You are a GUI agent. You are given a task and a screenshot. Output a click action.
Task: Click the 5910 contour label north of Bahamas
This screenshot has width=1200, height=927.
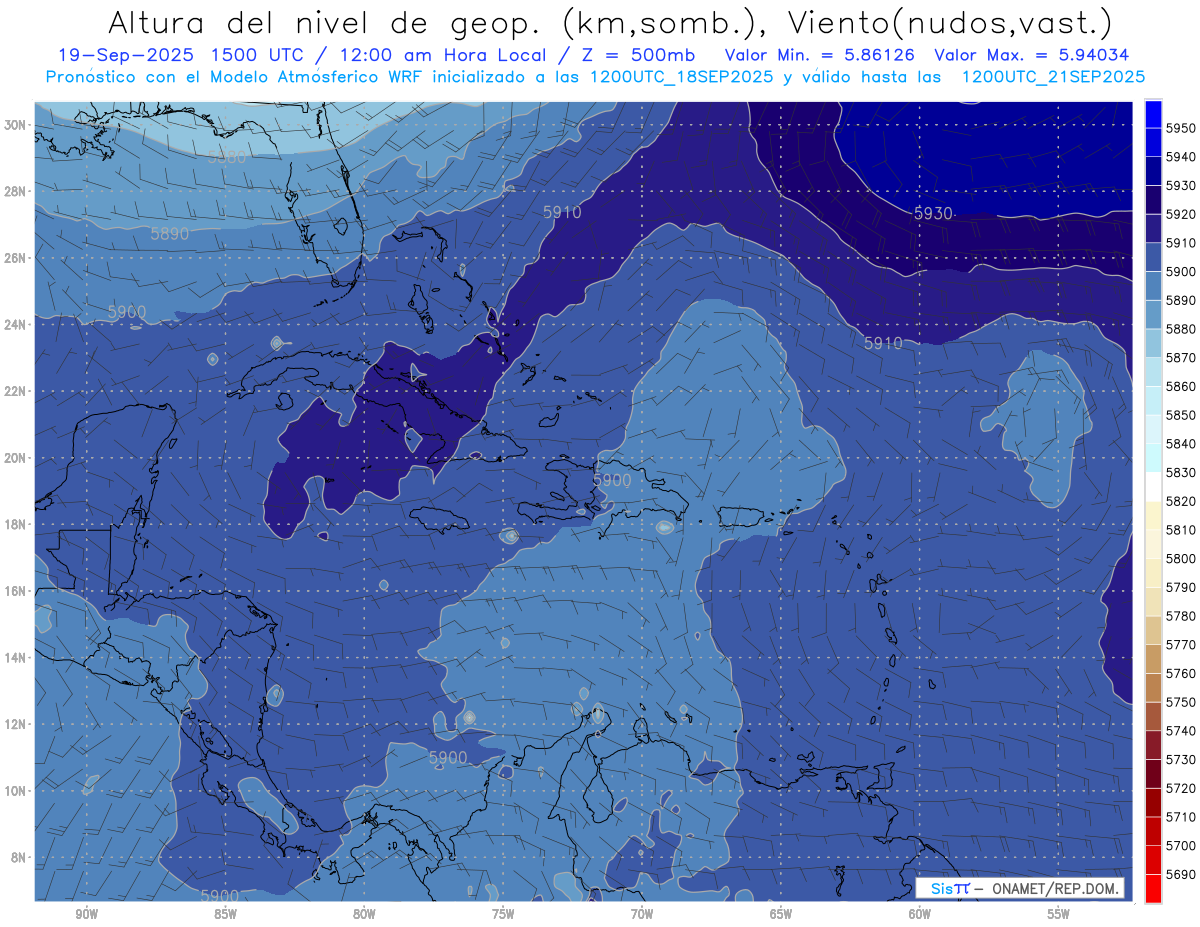(562, 212)
